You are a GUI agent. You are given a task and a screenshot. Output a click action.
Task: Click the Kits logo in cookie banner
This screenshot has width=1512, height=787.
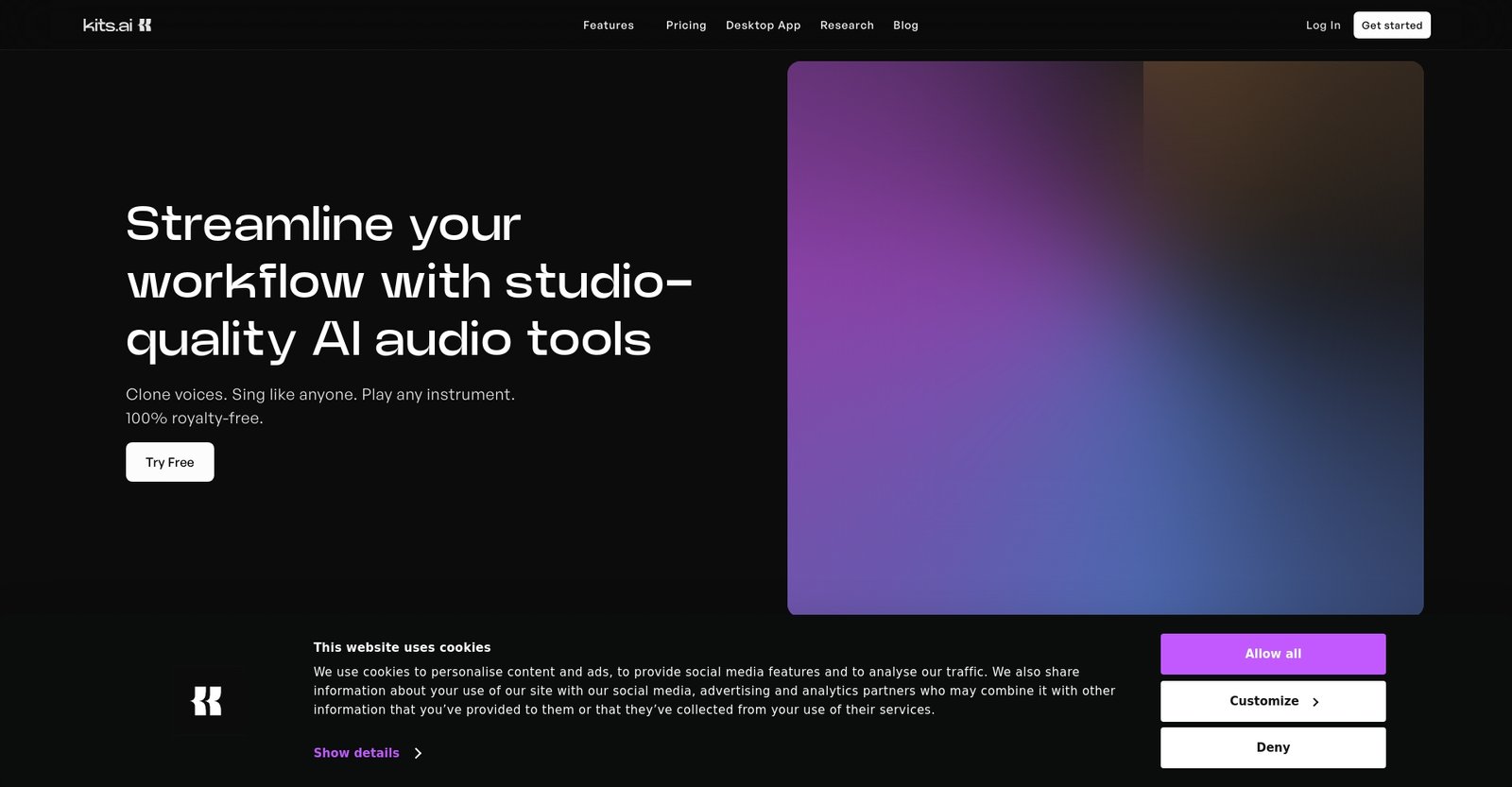[207, 701]
